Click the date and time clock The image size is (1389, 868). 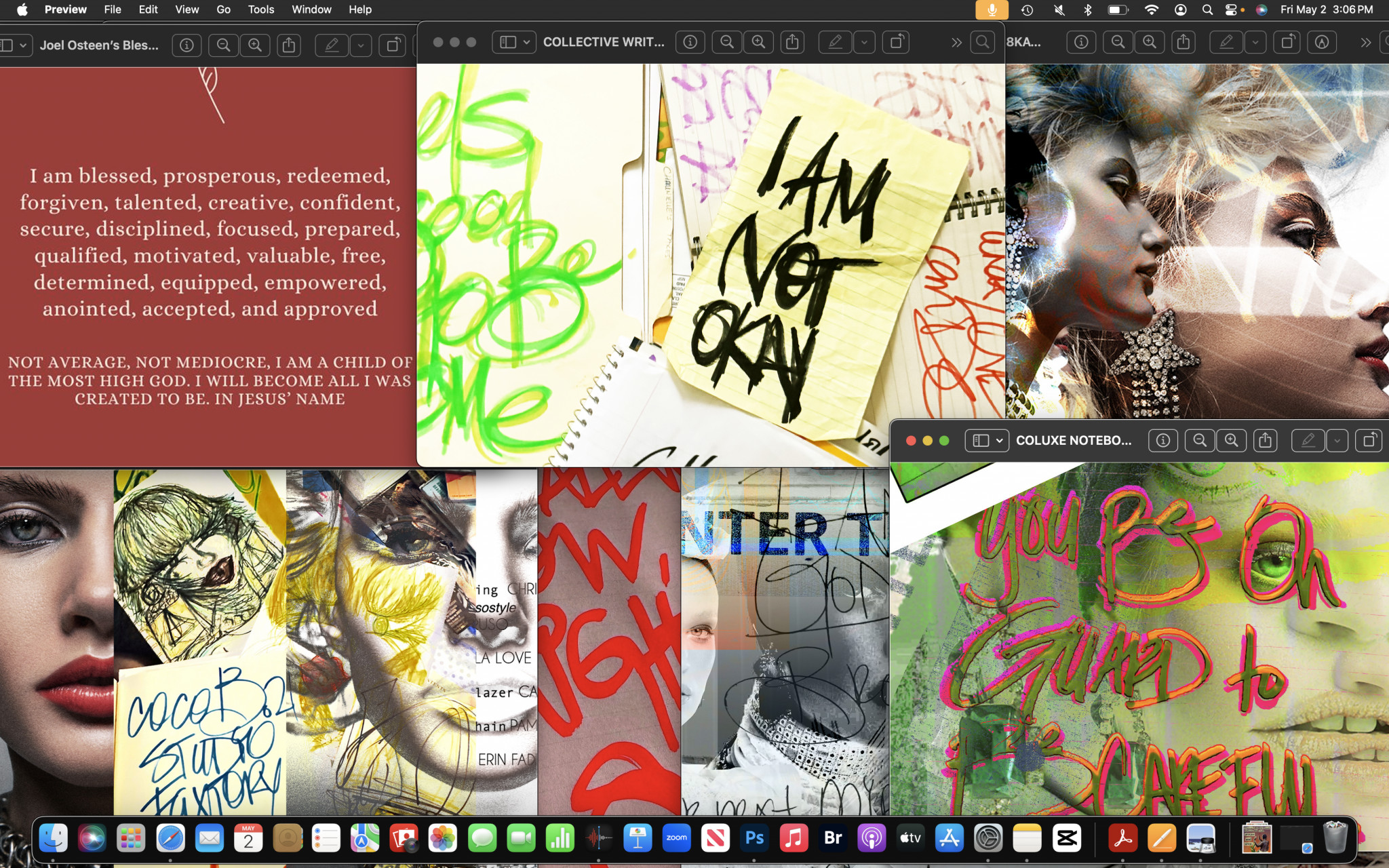pyautogui.click(x=1326, y=9)
